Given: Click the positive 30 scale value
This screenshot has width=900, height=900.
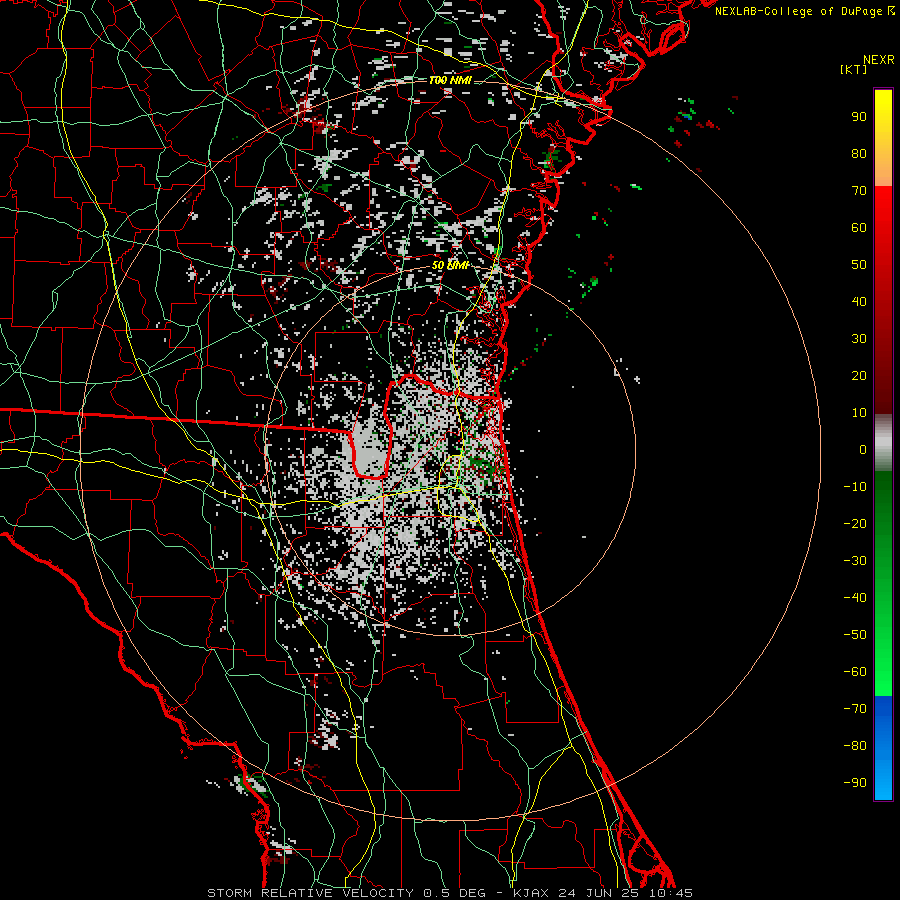Looking at the screenshot, I should point(859,339).
